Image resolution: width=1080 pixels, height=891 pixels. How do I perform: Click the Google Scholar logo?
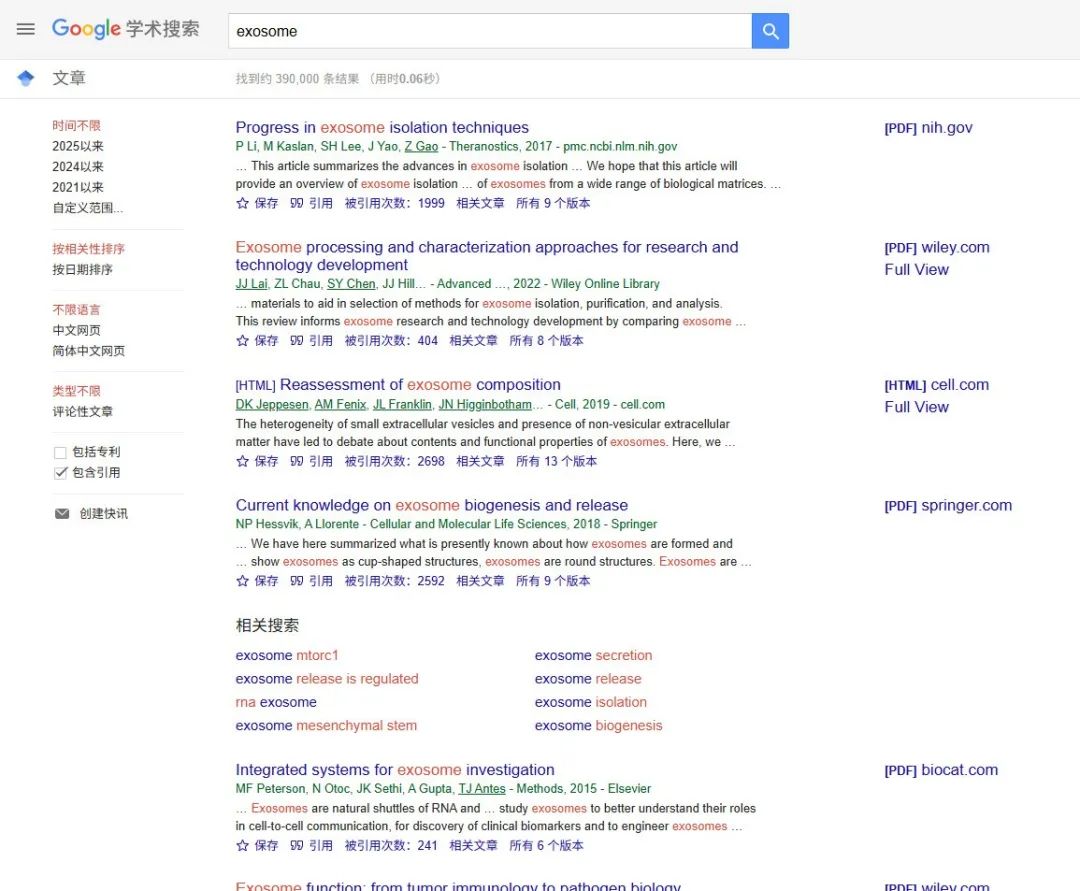click(x=125, y=29)
